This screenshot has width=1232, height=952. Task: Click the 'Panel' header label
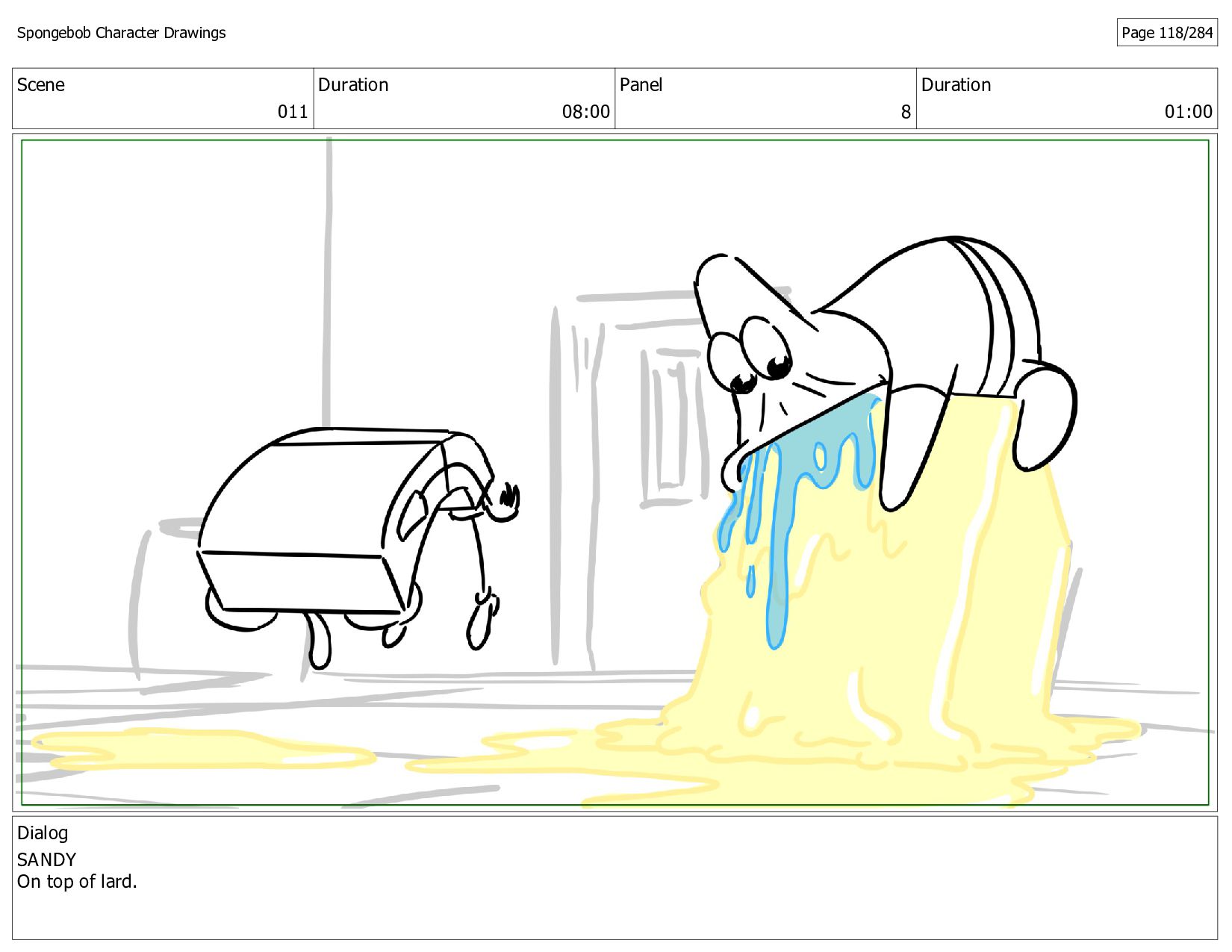click(x=641, y=85)
